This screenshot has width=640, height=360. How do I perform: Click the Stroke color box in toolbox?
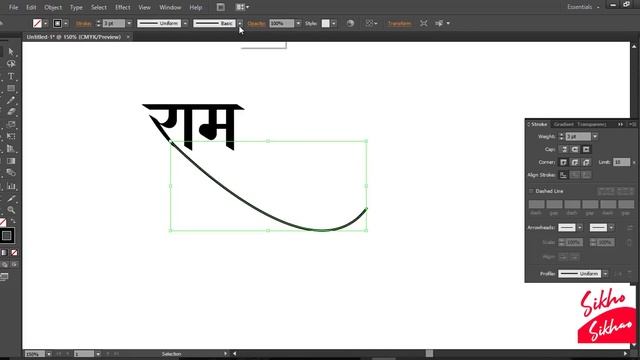7,236
